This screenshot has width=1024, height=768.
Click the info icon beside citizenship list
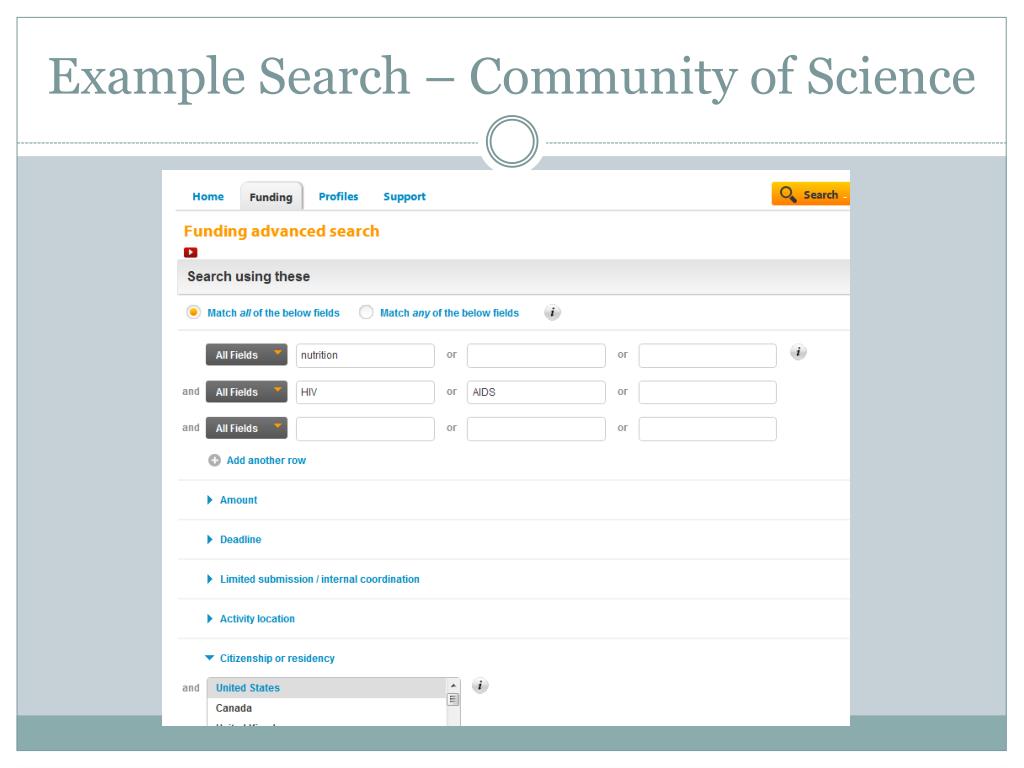click(480, 686)
